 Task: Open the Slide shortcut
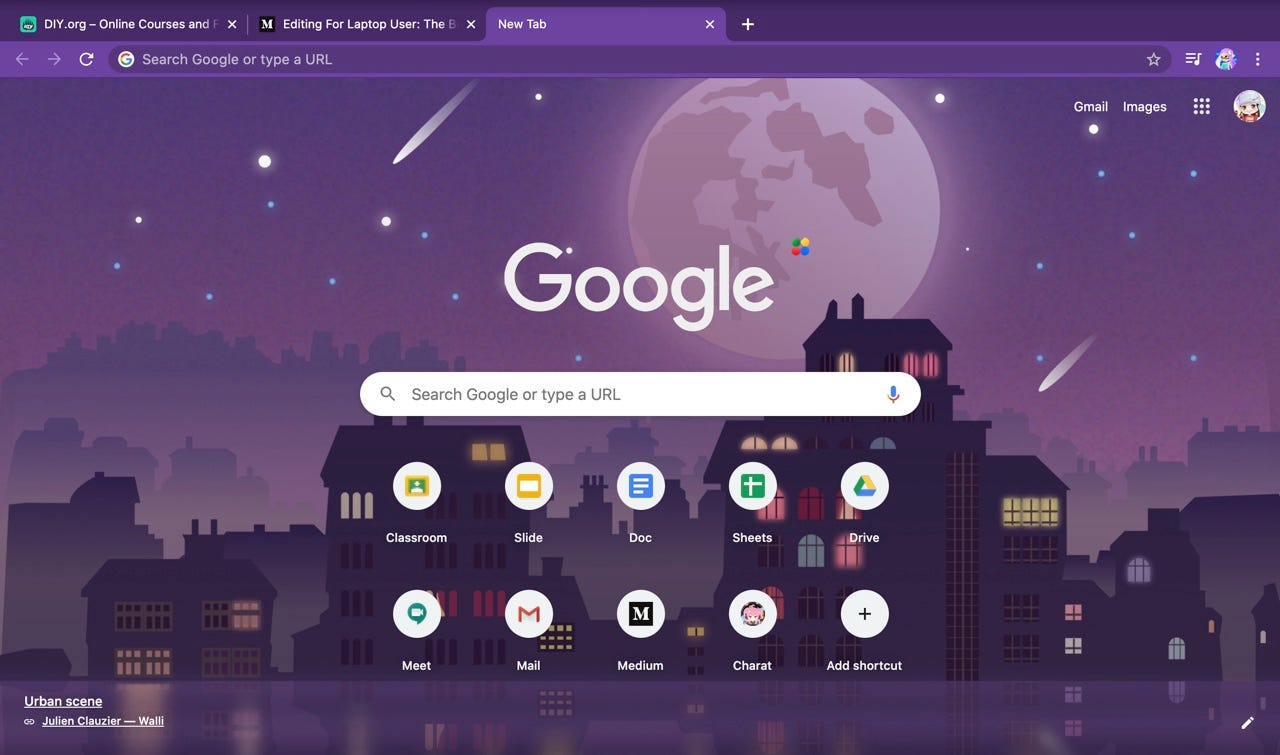[x=529, y=487]
